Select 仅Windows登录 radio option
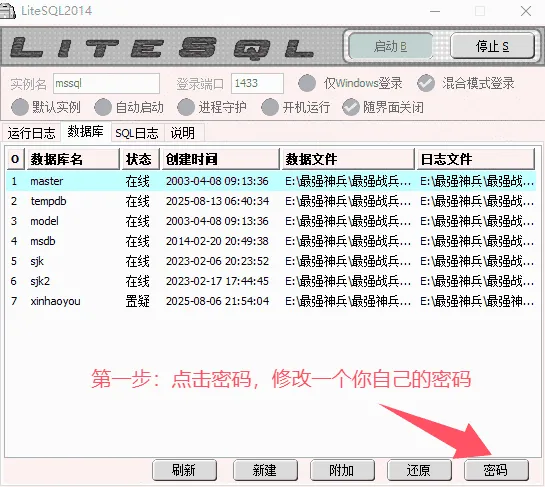 point(307,83)
